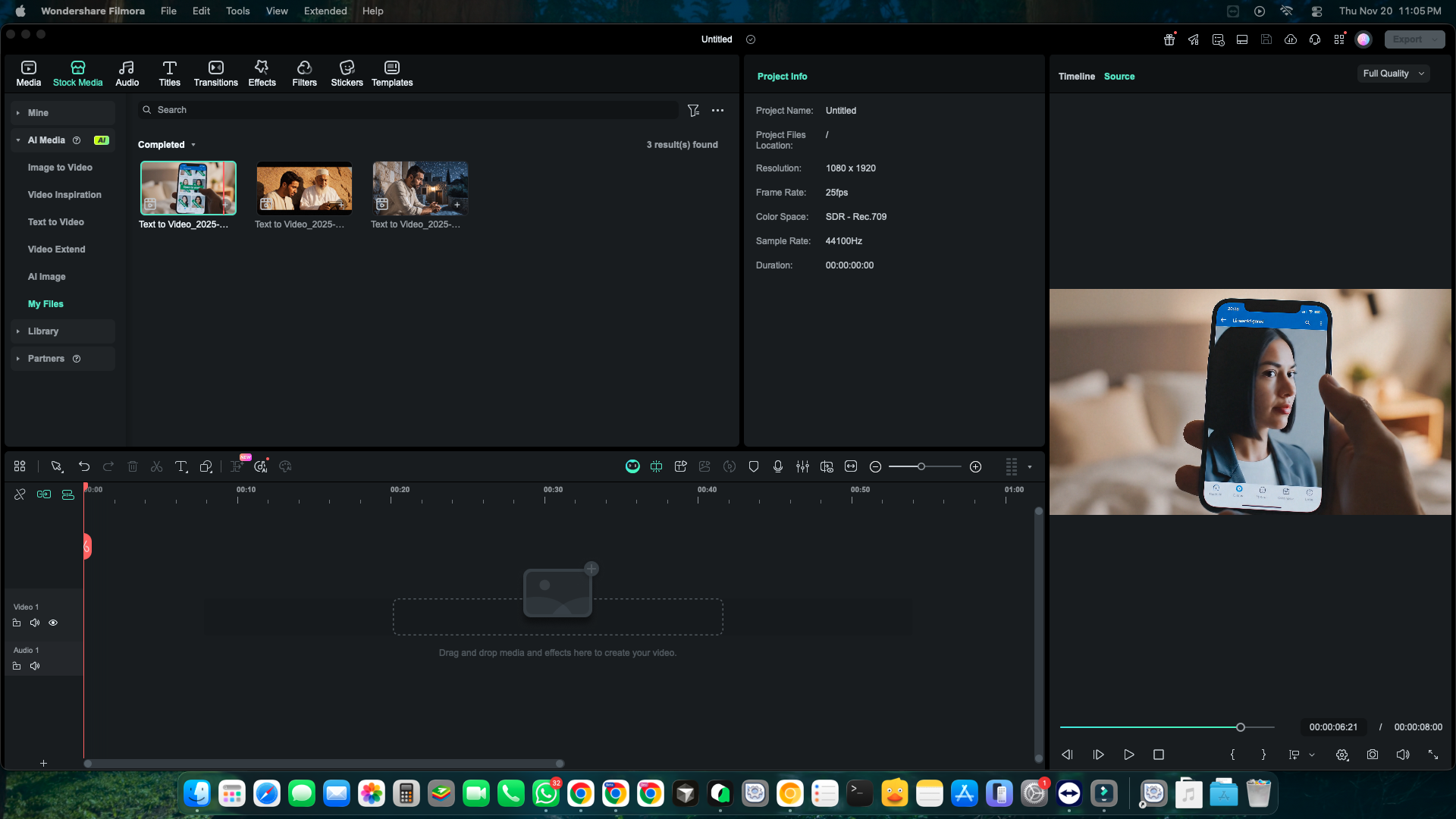Select the Effects tab icon
Screen dimensions: 1456x819
(262, 67)
